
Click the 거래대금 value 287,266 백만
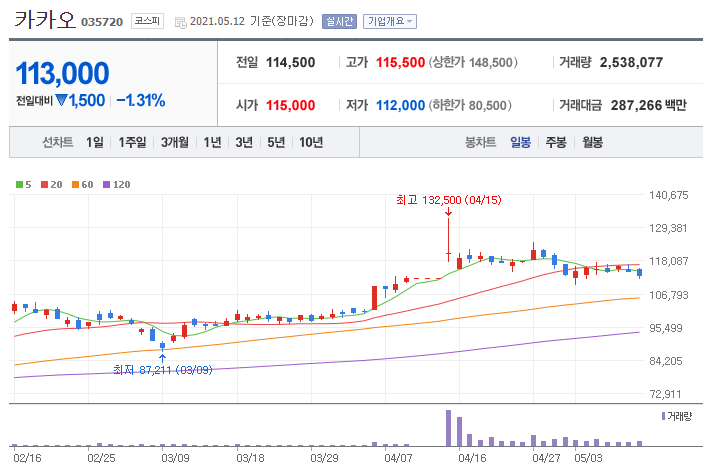coord(648,105)
